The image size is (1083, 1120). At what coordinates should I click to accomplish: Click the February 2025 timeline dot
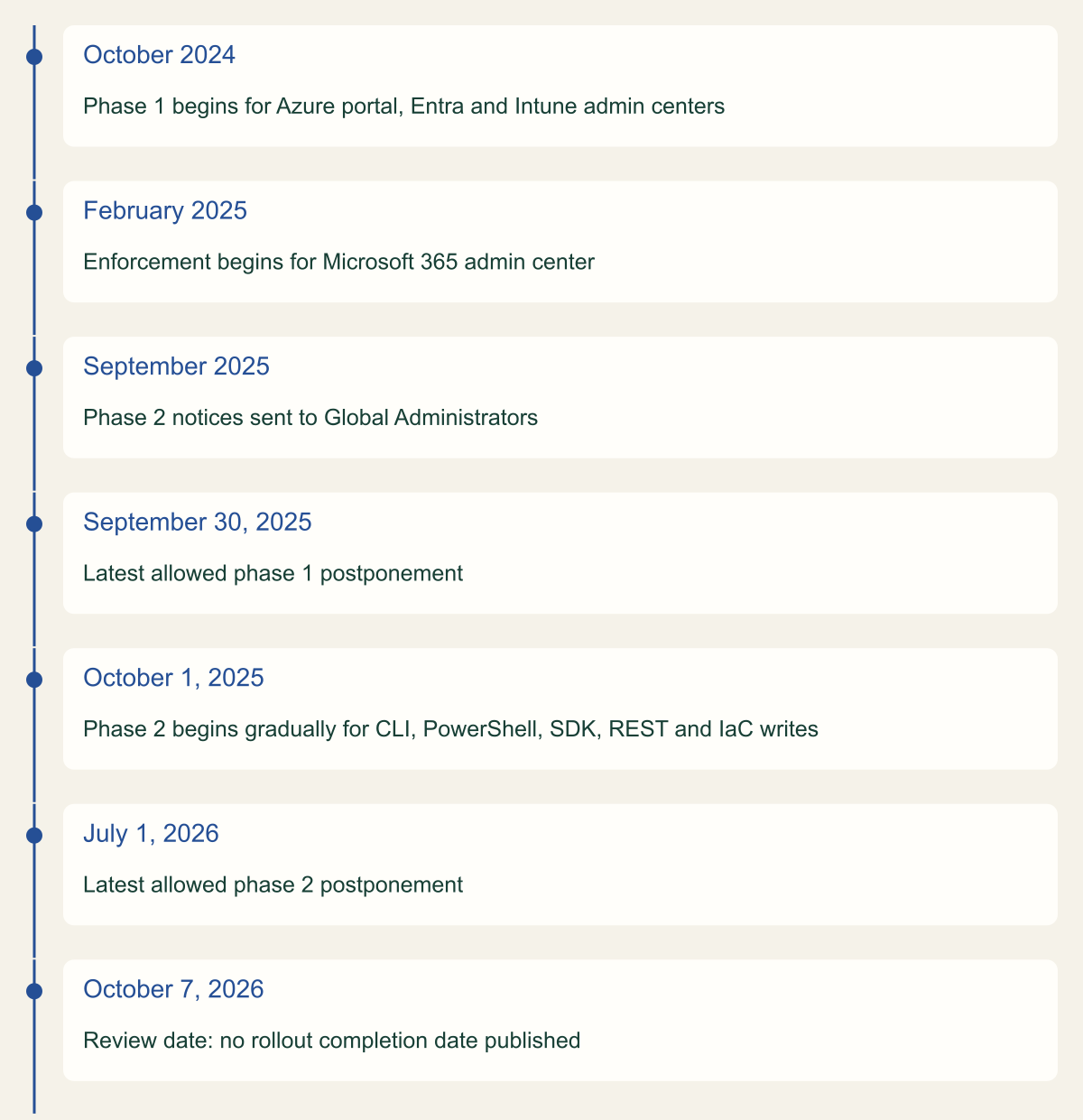click(34, 213)
